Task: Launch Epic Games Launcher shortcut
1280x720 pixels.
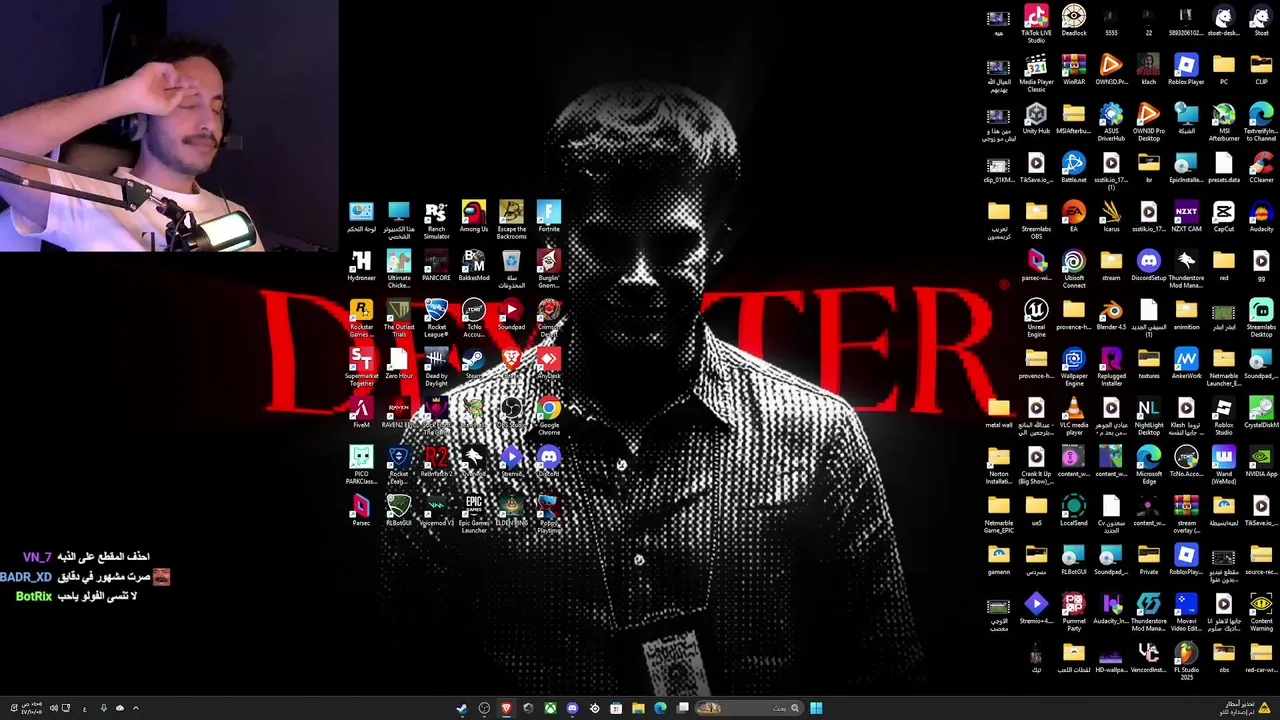Action: [474, 515]
